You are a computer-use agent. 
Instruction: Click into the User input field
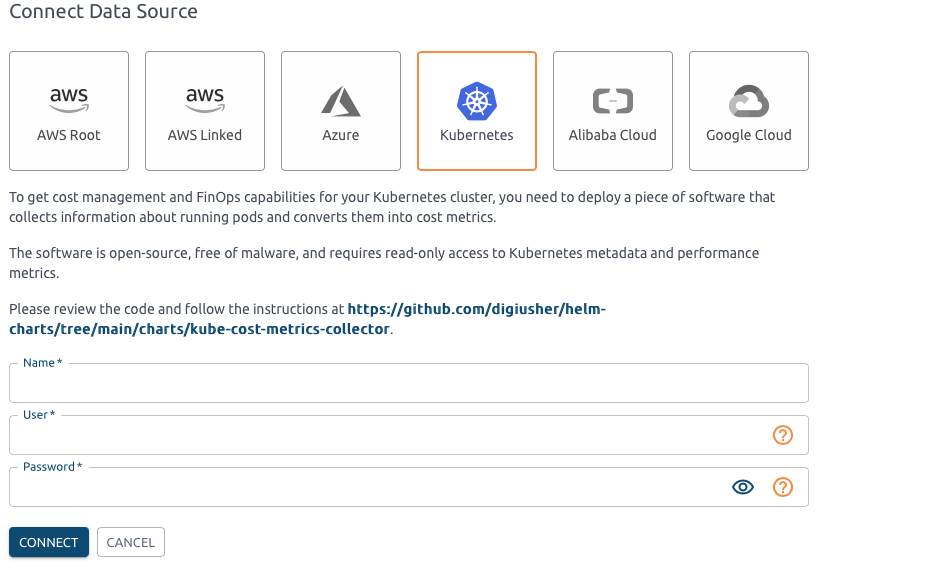point(385,436)
